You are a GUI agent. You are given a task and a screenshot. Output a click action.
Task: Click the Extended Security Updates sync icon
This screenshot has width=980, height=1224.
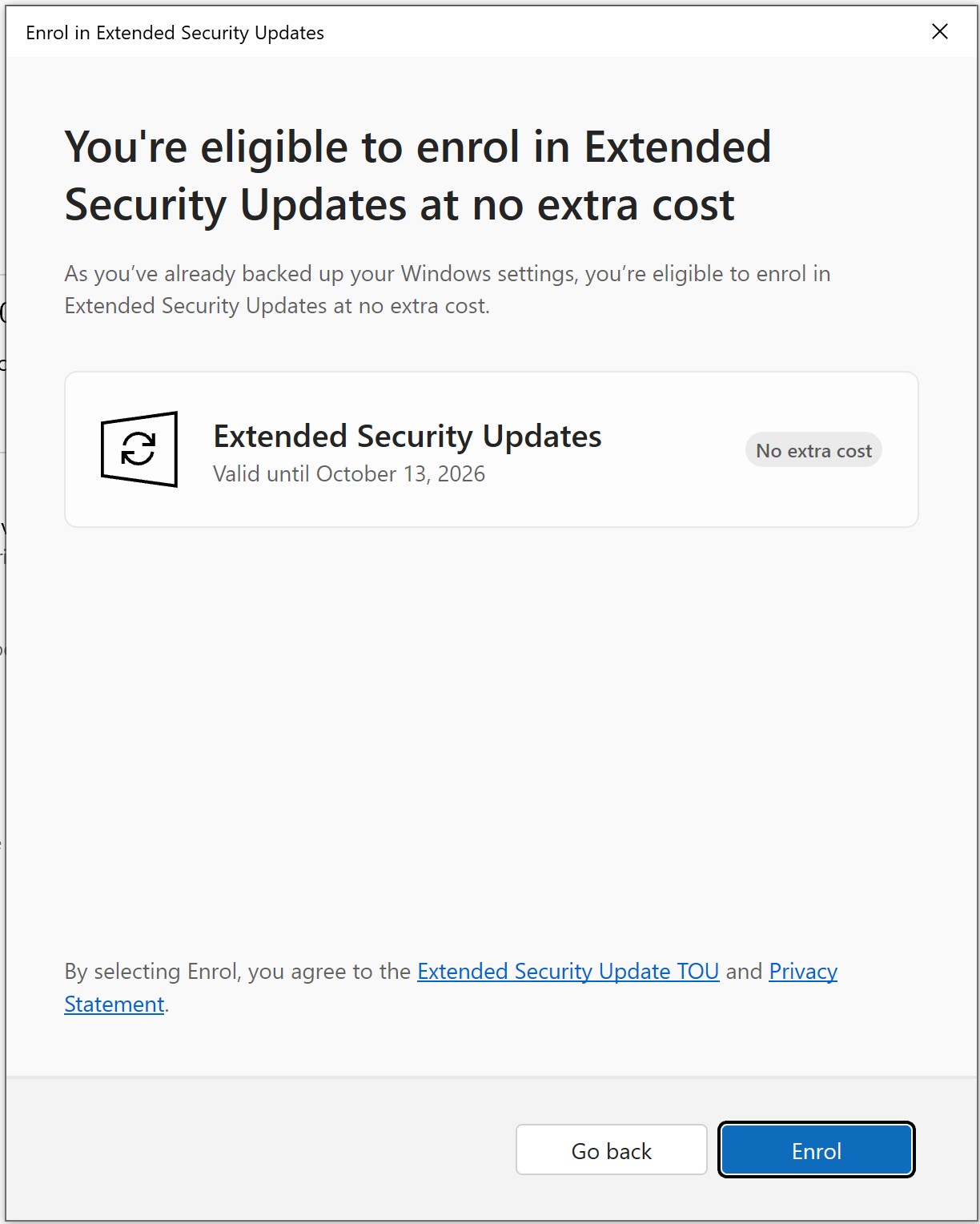tap(139, 449)
